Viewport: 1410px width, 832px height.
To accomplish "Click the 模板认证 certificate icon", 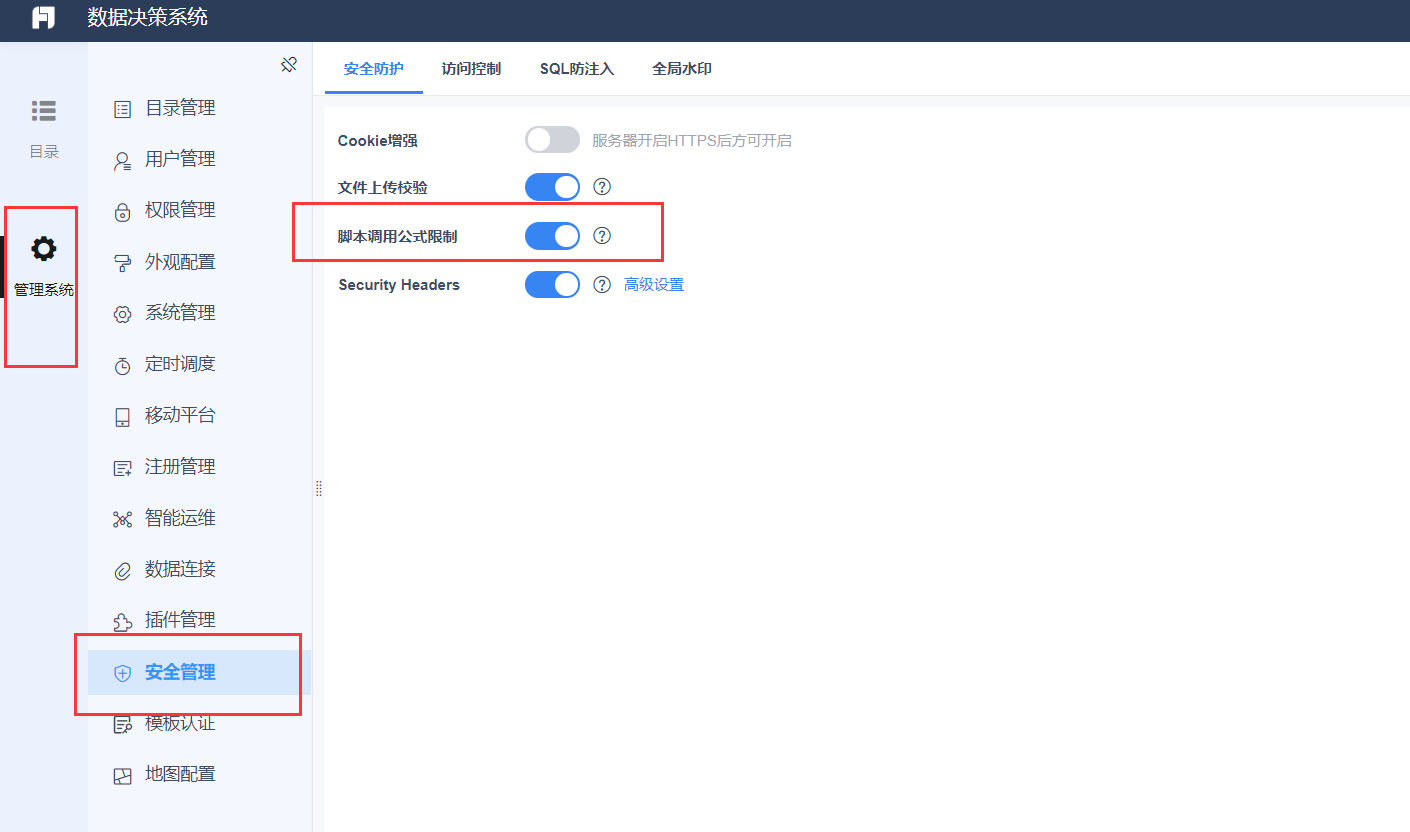I will point(123,725).
